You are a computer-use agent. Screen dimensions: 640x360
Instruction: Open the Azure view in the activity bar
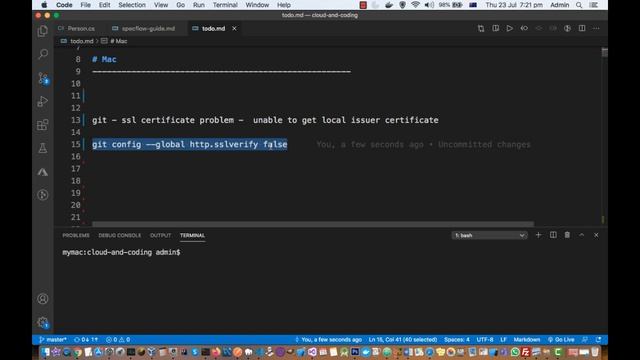(43, 172)
